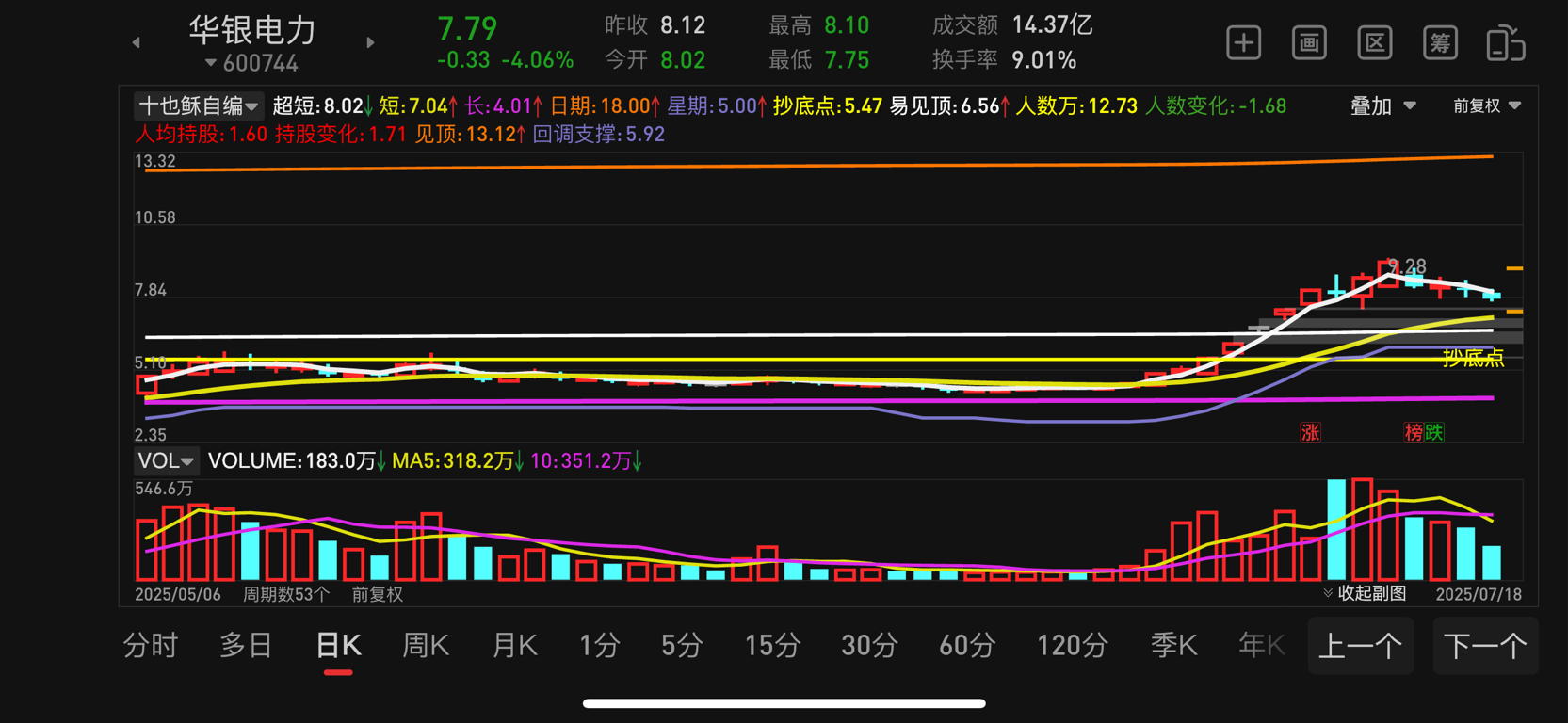Tap the rotate screen device icon

point(1506,43)
